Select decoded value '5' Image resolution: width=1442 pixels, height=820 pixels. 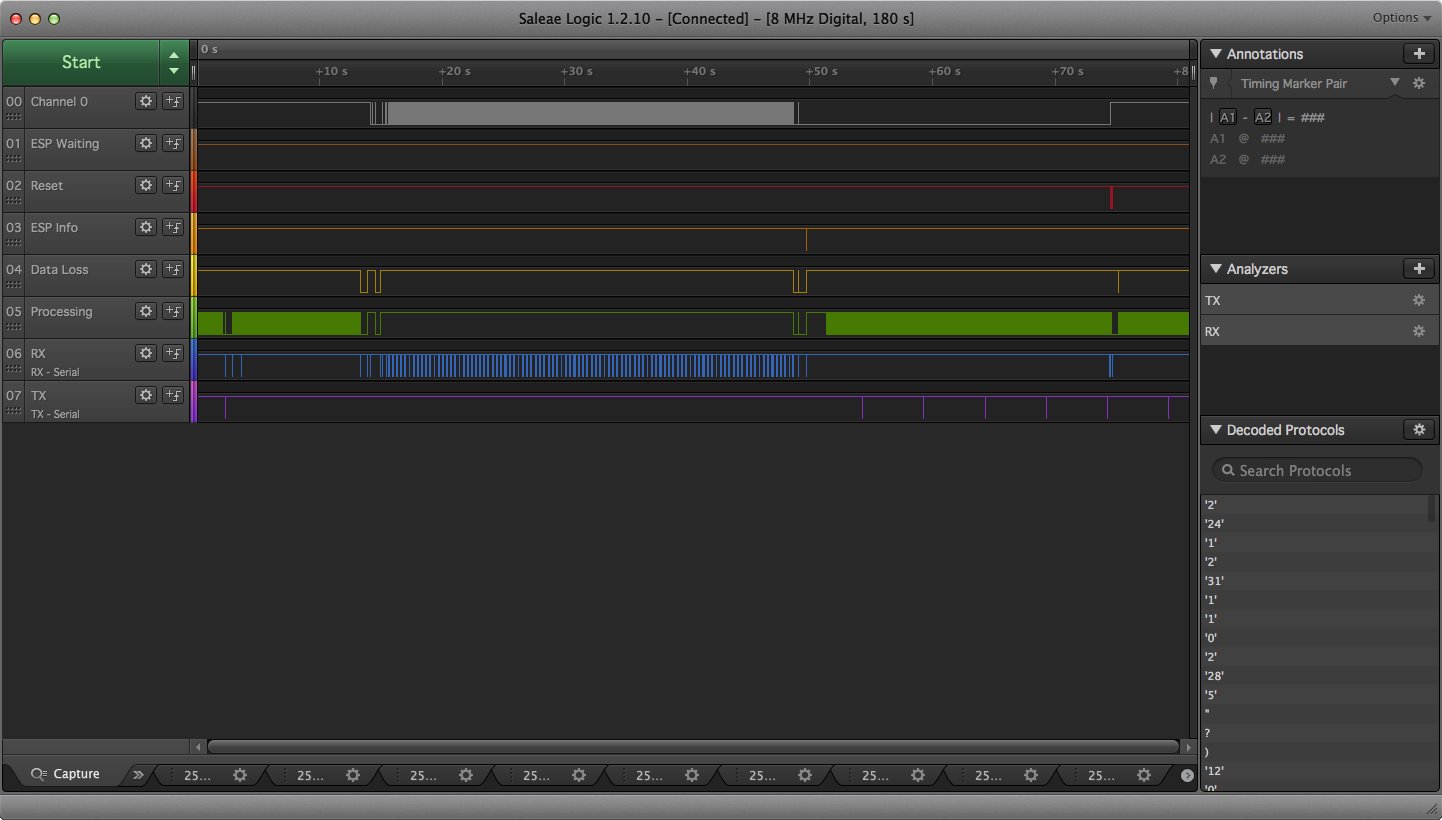click(x=1211, y=695)
